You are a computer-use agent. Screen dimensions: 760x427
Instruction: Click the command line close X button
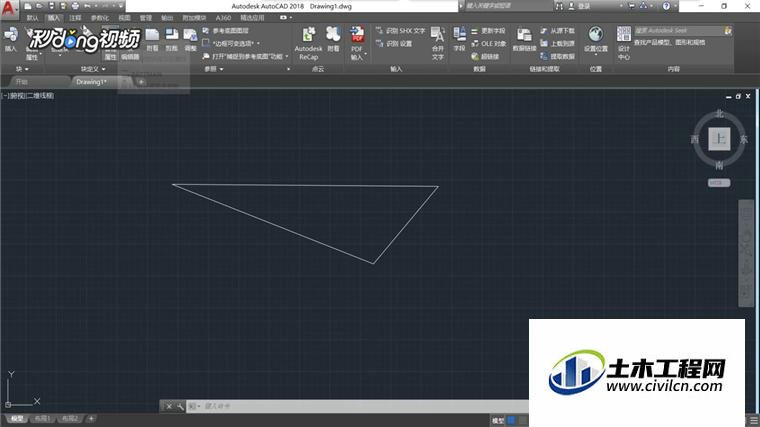pyautogui.click(x=169, y=406)
